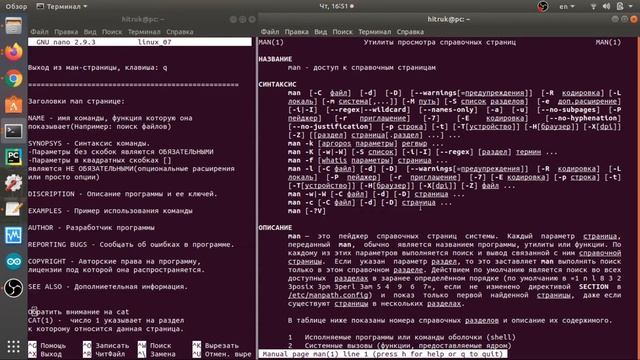The height and width of the screenshot is (360, 640).
Task: Click the 'SEE ALSO' line in nano
Action: [x=108, y=287]
